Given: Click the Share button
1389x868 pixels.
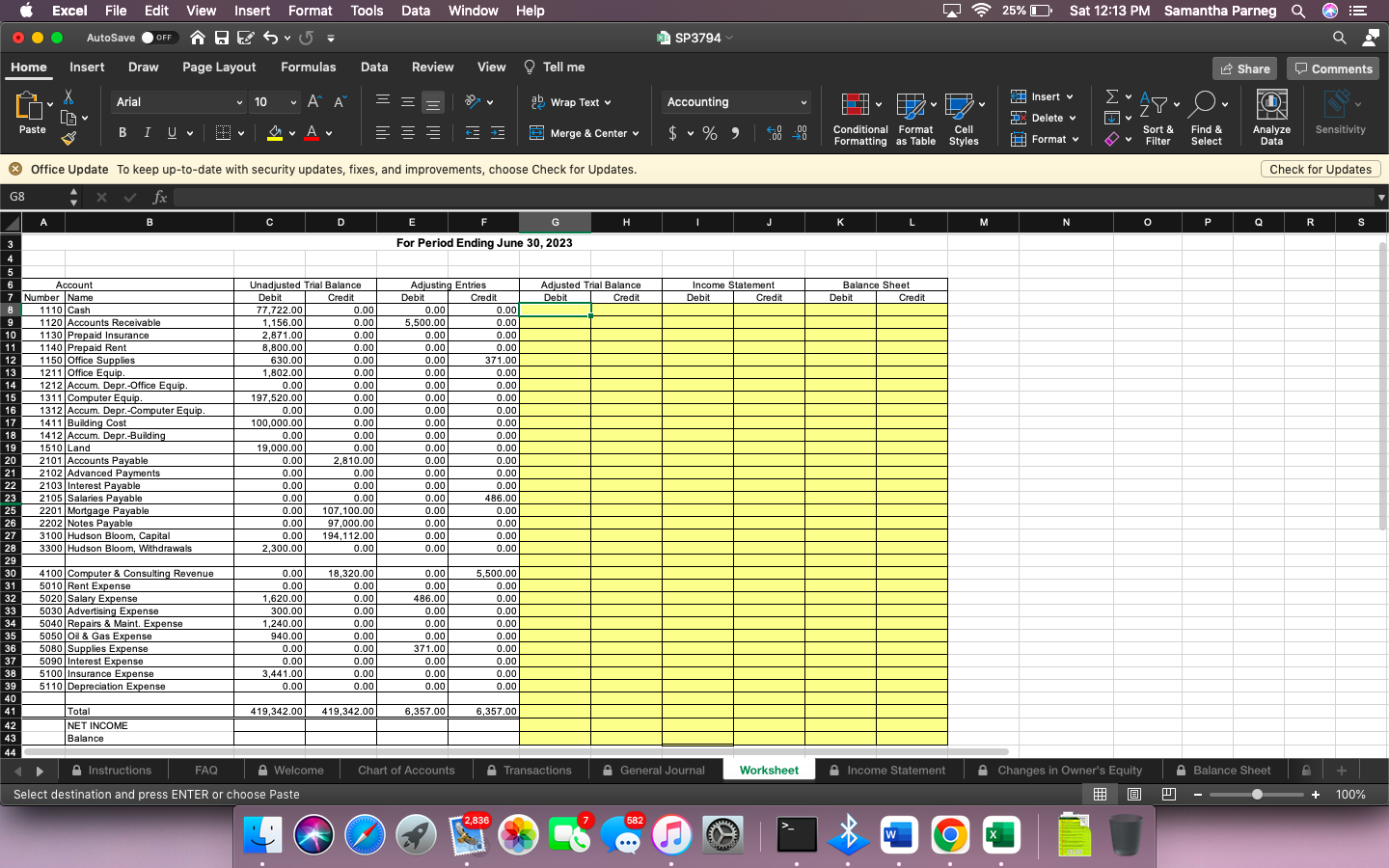Looking at the screenshot, I should coord(1244,68).
